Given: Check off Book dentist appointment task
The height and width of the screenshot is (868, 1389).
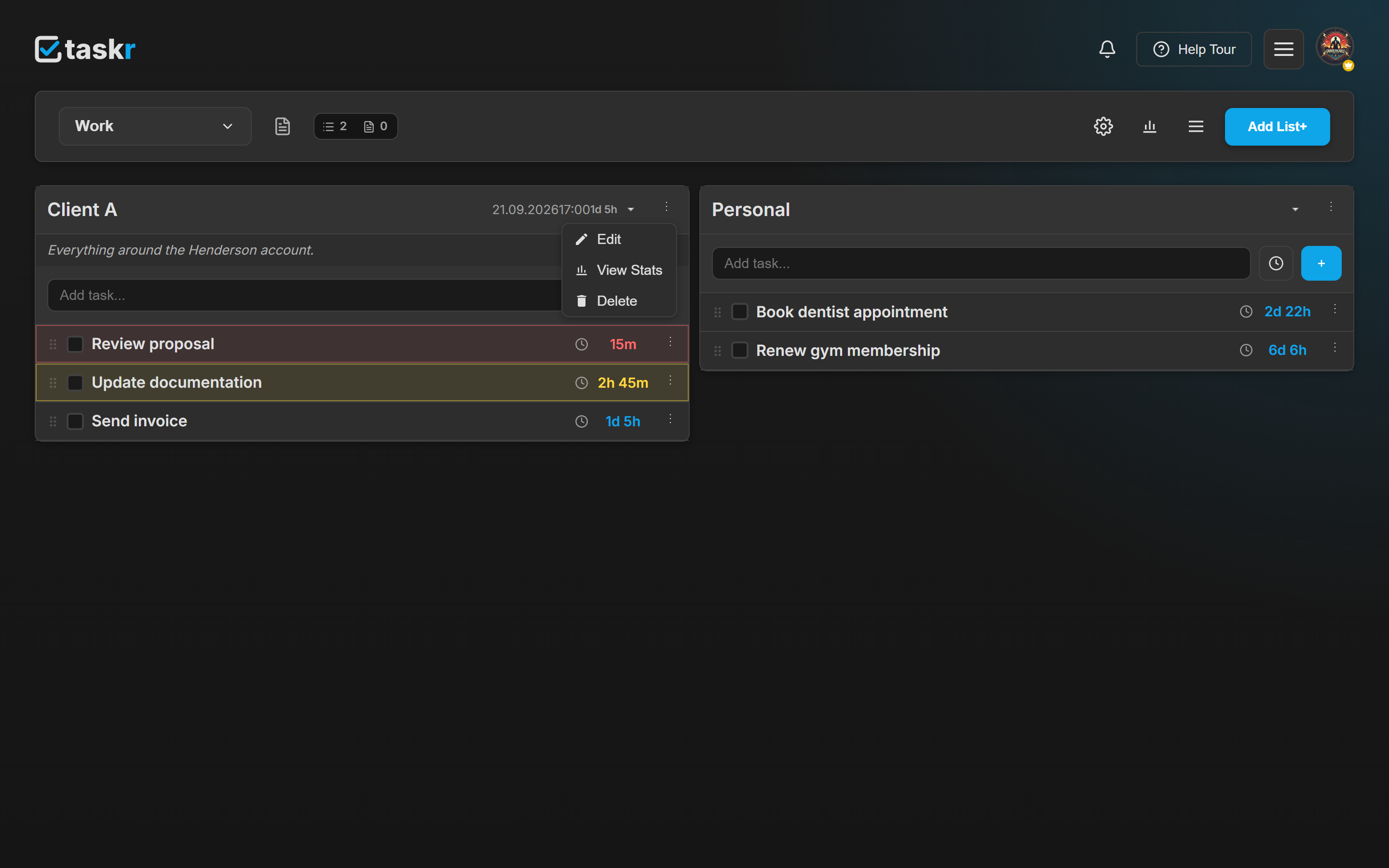Looking at the screenshot, I should tap(740, 312).
